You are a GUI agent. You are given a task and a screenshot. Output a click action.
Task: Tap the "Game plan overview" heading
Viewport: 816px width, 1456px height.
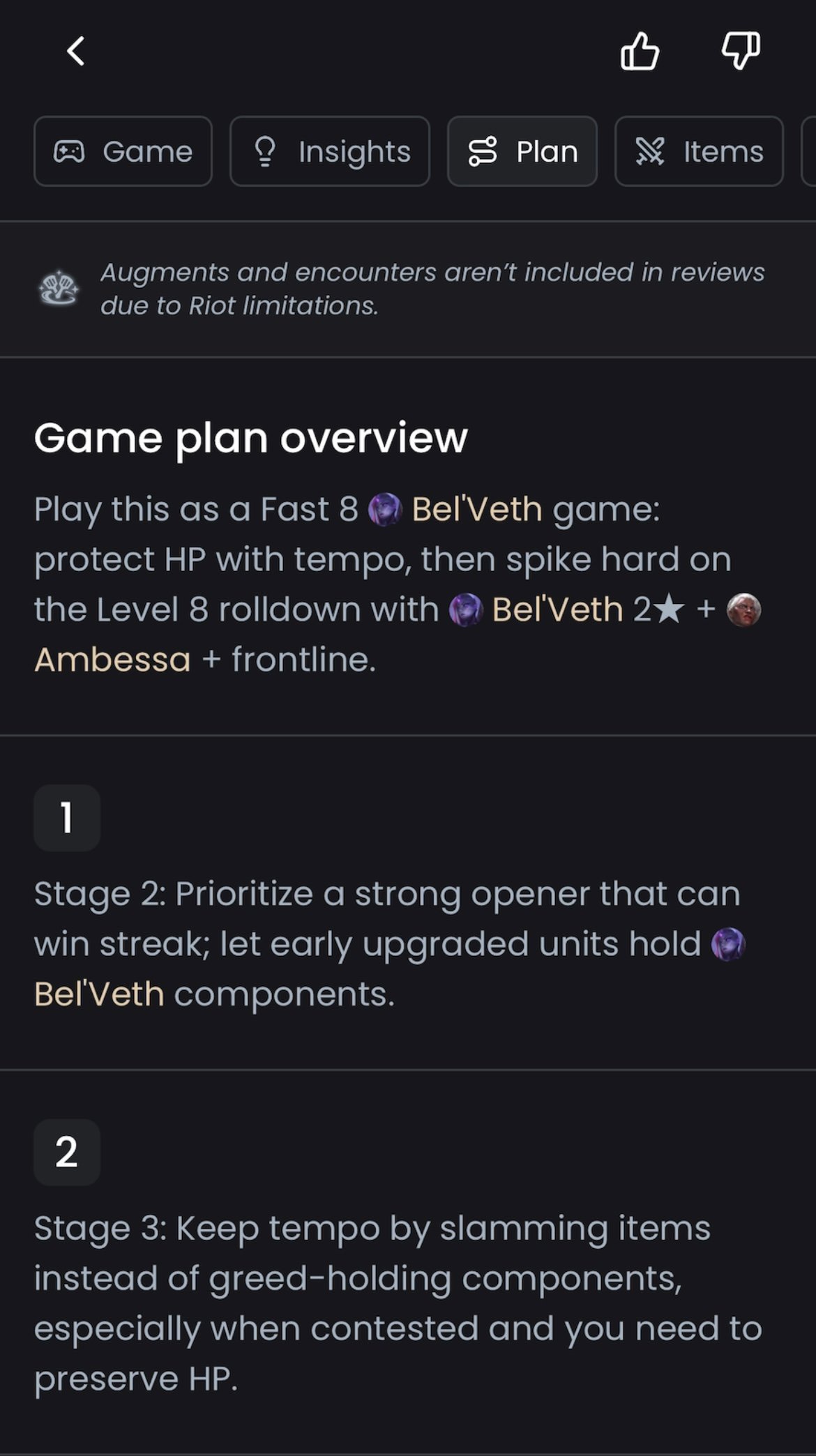(250, 438)
